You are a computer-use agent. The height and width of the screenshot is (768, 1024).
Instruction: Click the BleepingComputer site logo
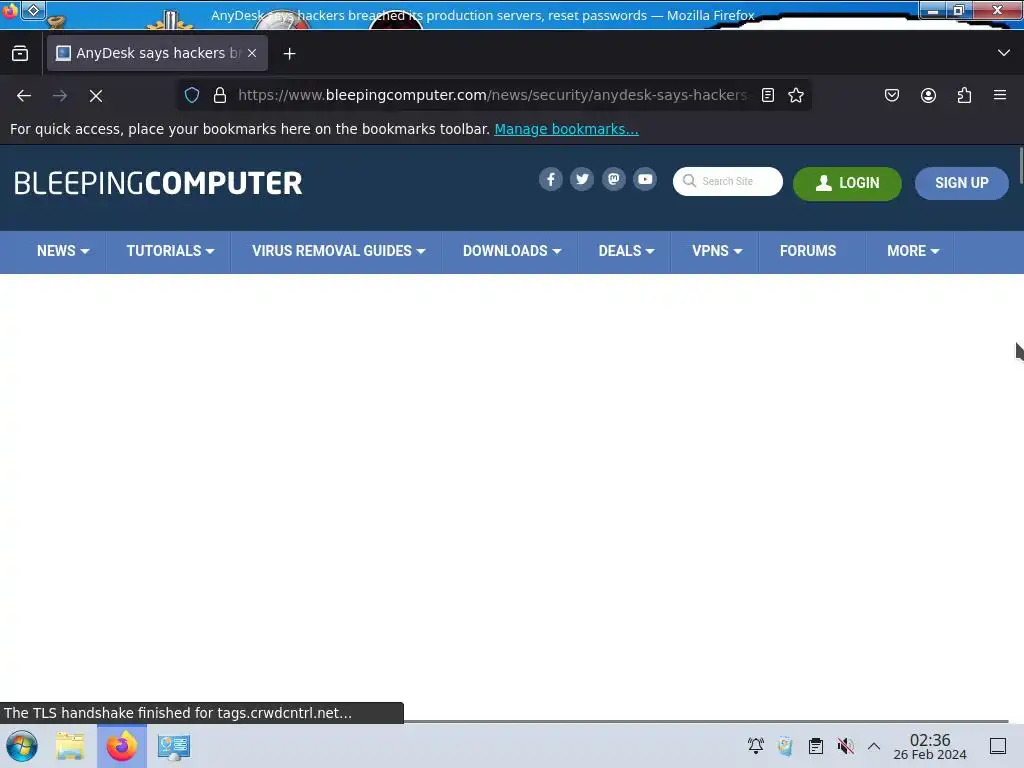[x=158, y=184]
